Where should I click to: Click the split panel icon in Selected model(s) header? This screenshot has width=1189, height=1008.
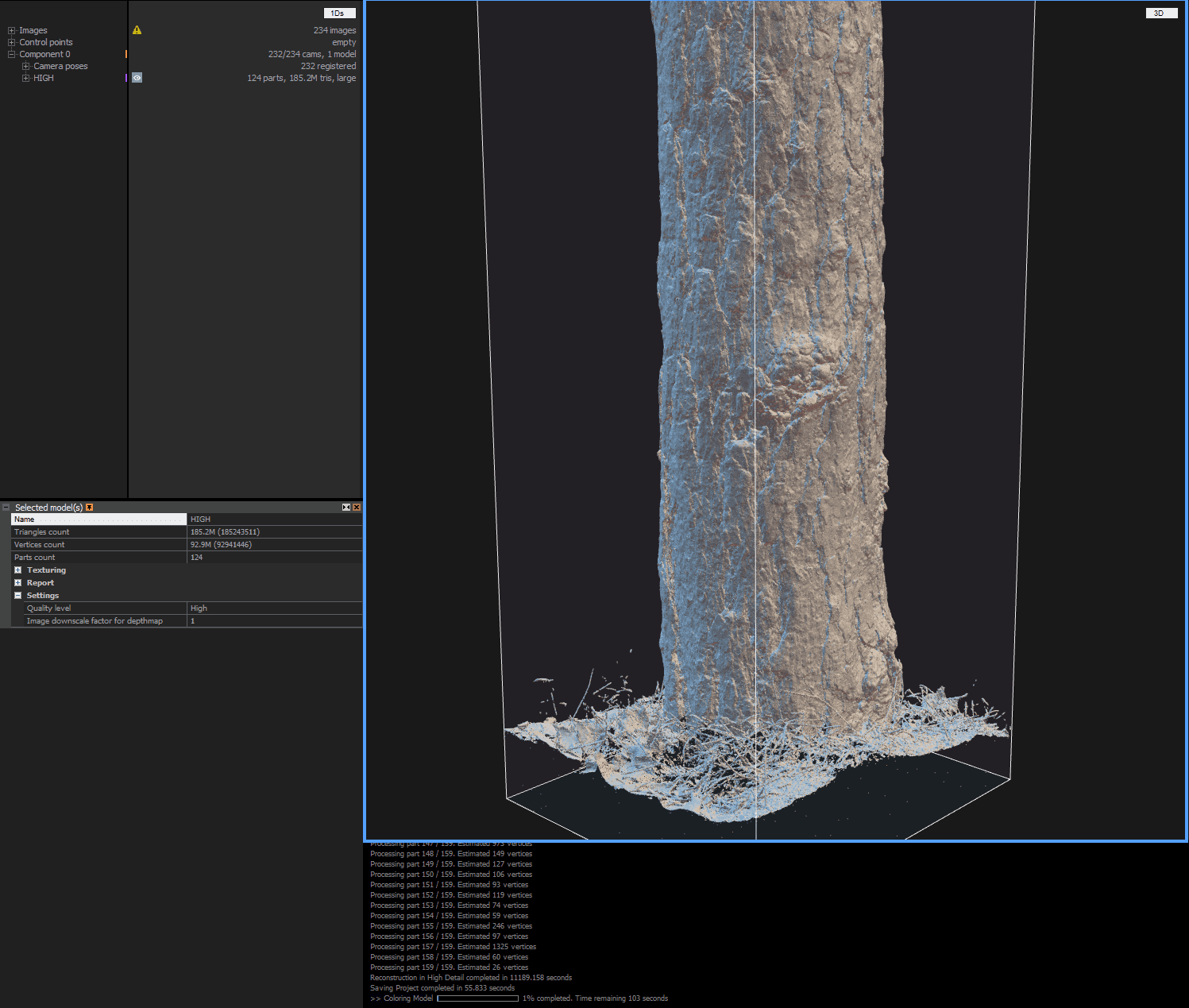(x=346, y=508)
